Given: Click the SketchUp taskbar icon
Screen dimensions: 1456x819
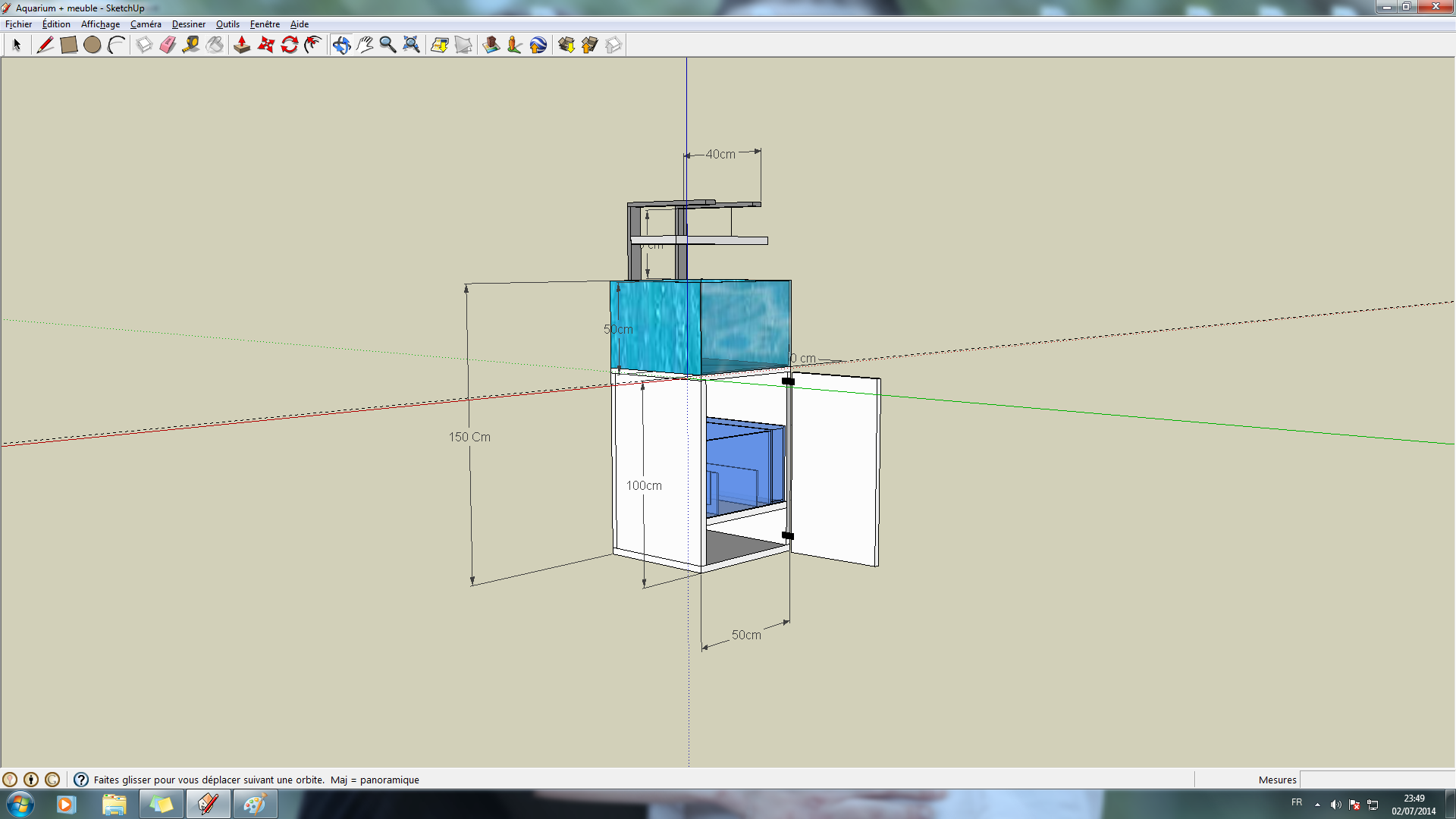Looking at the screenshot, I should click(x=209, y=804).
